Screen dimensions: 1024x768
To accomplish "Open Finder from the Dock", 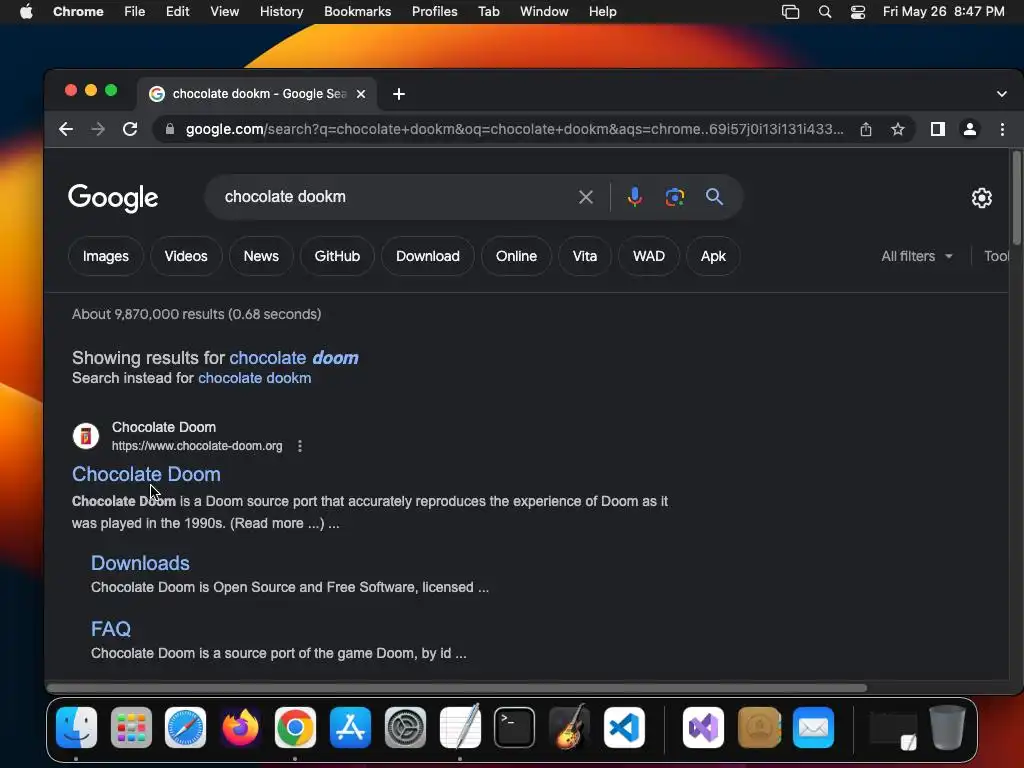I will tap(76, 728).
